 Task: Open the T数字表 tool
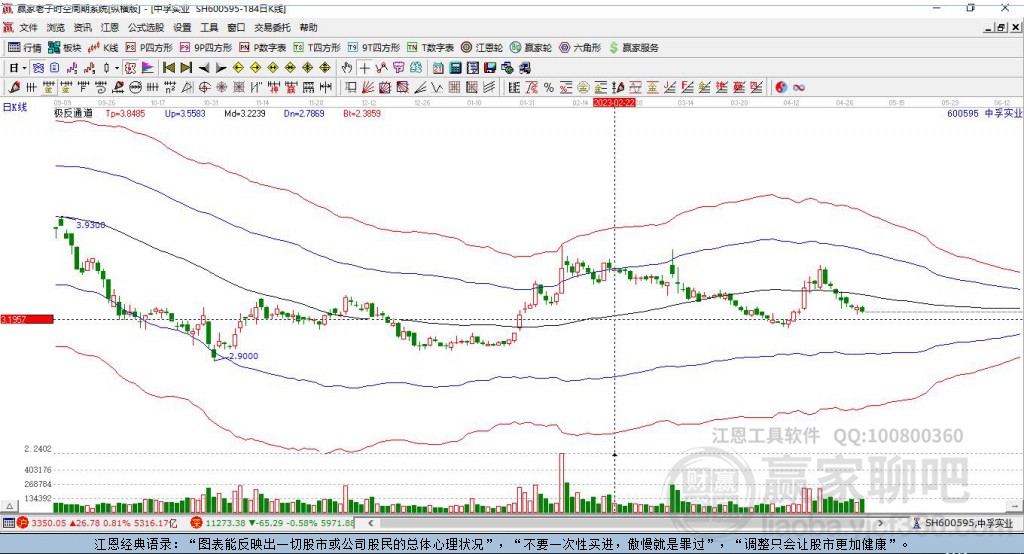tap(430, 48)
